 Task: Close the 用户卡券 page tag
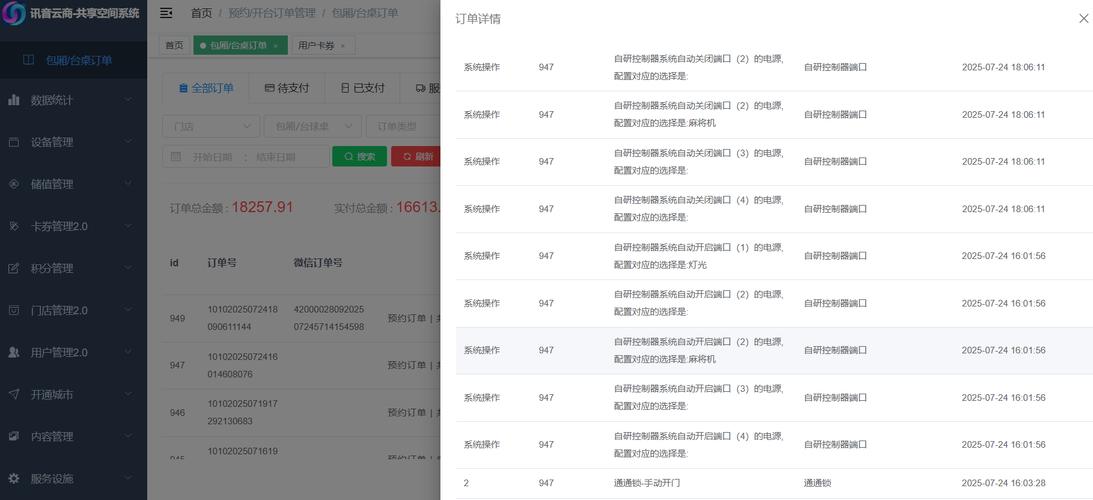[342, 46]
